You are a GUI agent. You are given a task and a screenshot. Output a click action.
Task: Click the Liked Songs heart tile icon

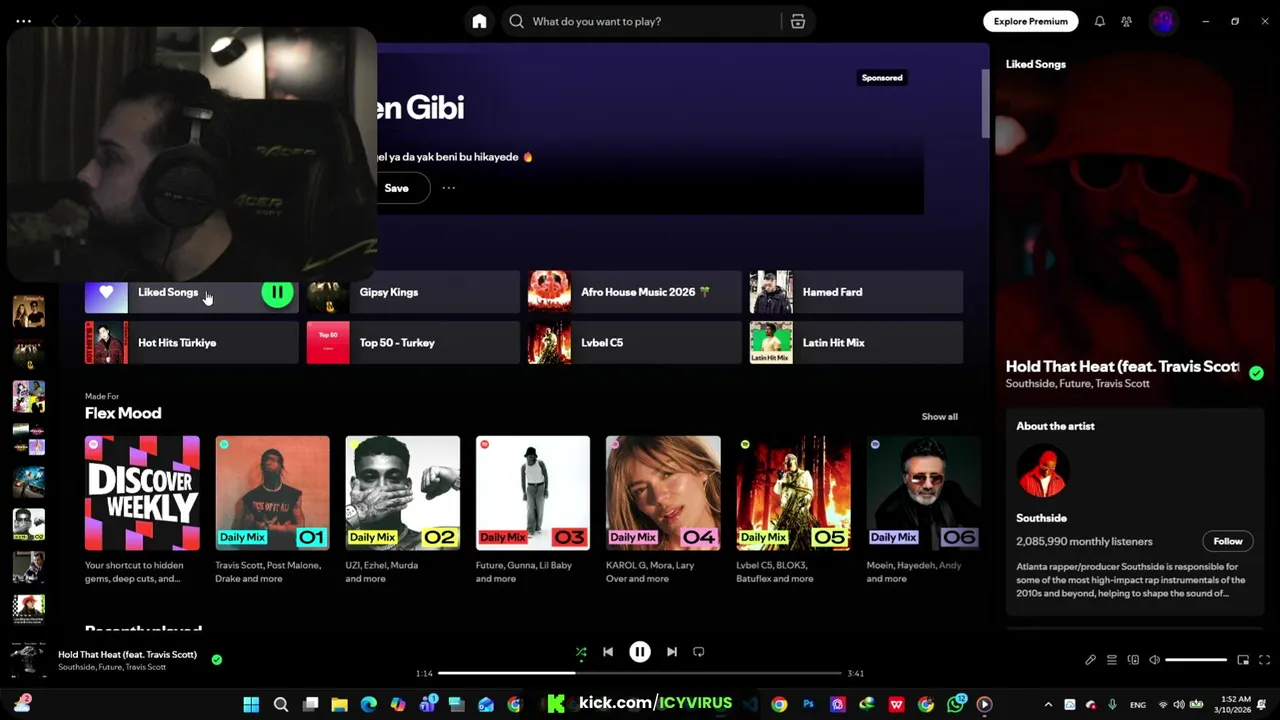coord(106,292)
